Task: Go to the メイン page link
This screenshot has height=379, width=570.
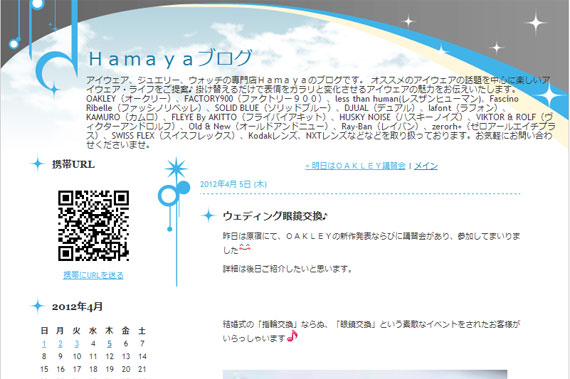Action: tap(426, 166)
